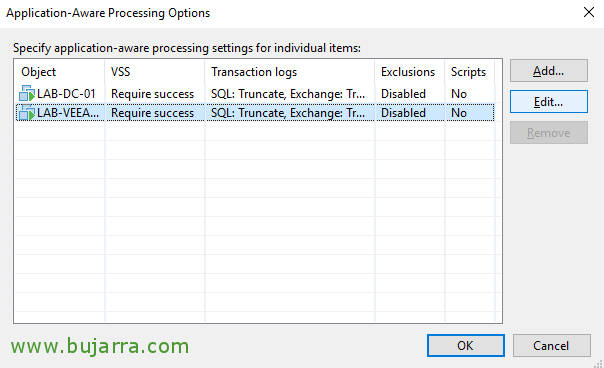Close the Application-Aware Processing Options dialog
The image size is (604, 368).
589,12
